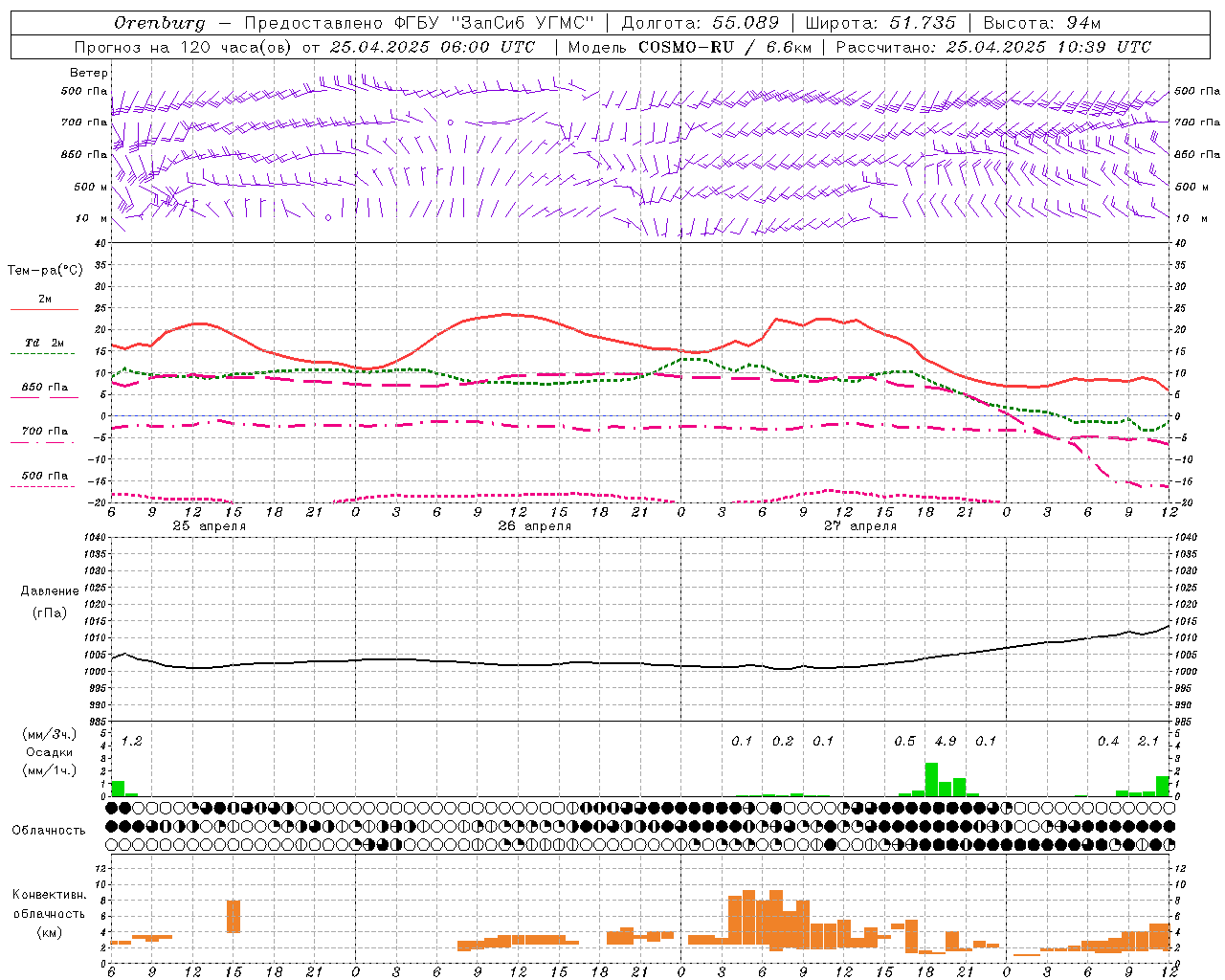Click the elevation text Высота: 94м

[x=1042, y=23]
